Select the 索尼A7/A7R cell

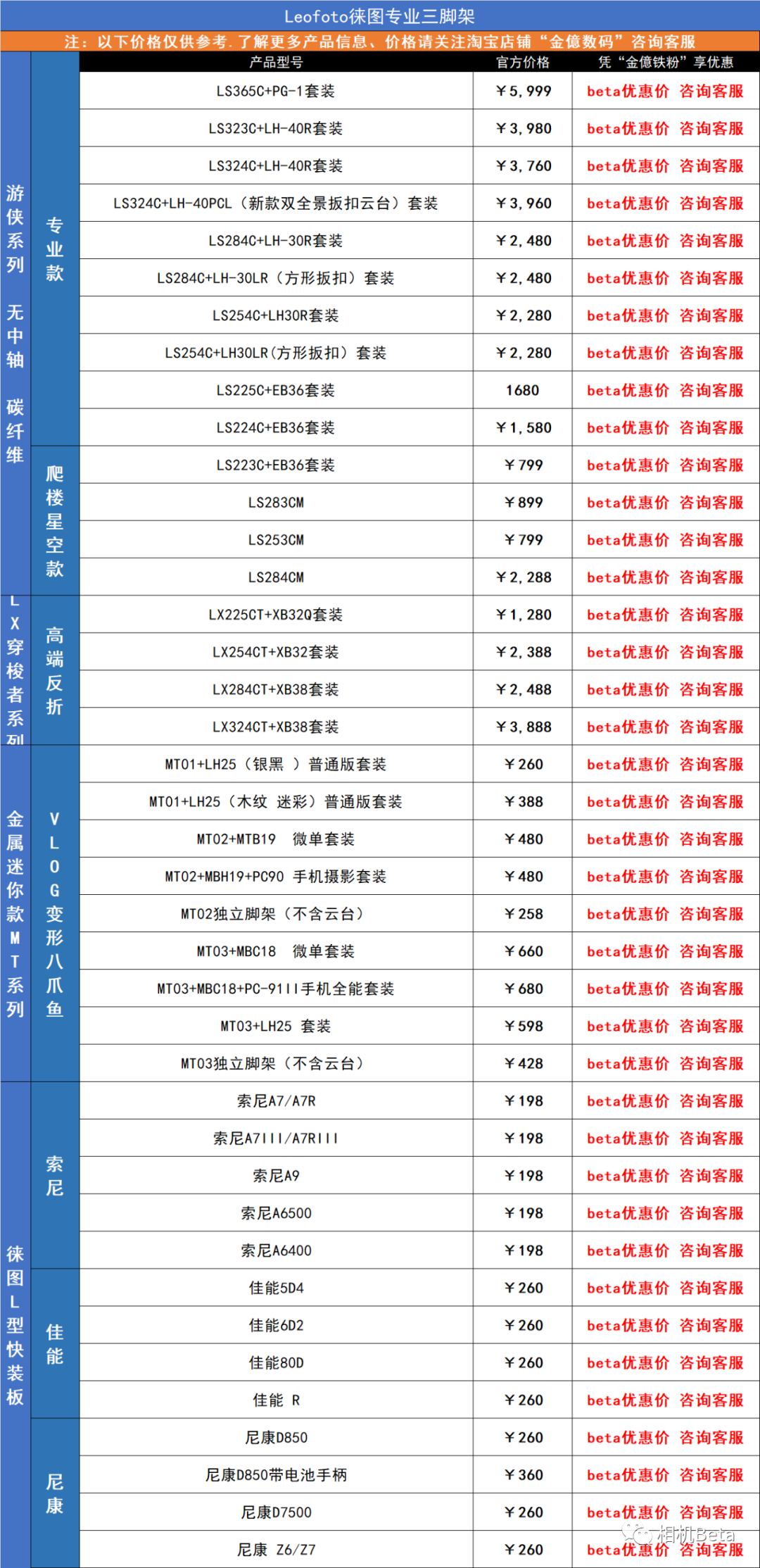point(276,1100)
